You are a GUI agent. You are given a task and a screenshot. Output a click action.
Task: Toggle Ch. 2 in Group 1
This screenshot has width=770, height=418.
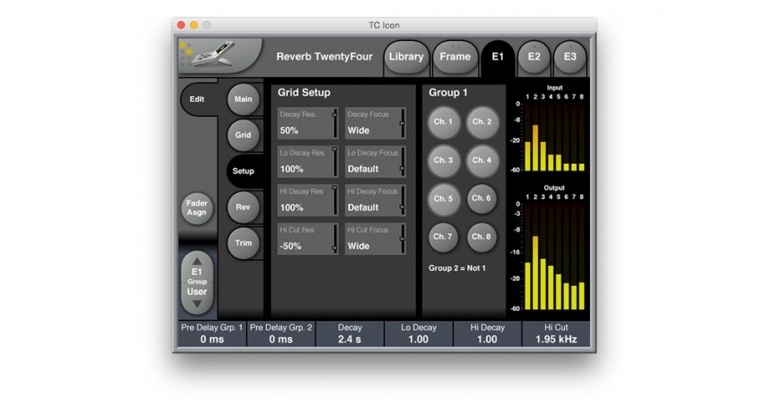tap(482, 122)
